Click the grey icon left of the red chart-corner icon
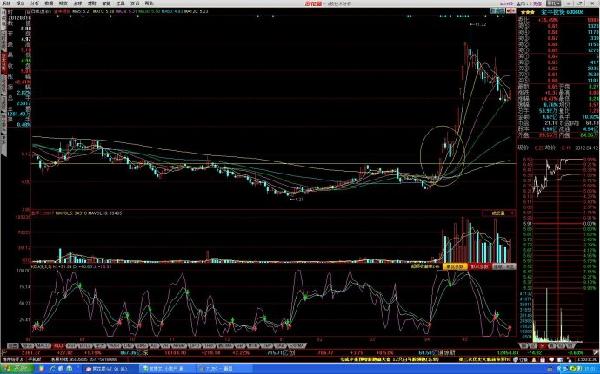The image size is (600, 374). click(497, 11)
